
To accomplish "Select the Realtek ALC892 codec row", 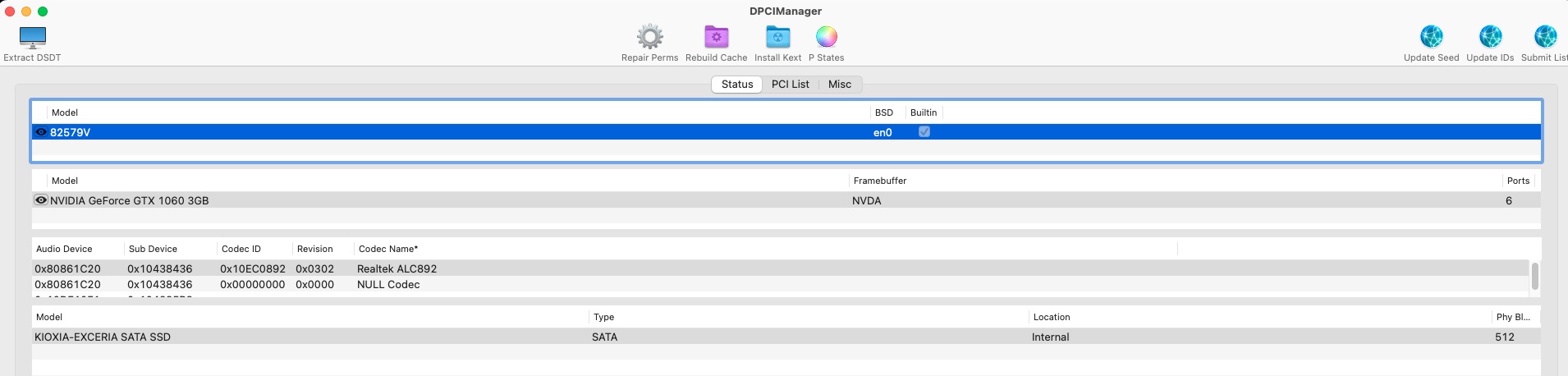I will [397, 269].
